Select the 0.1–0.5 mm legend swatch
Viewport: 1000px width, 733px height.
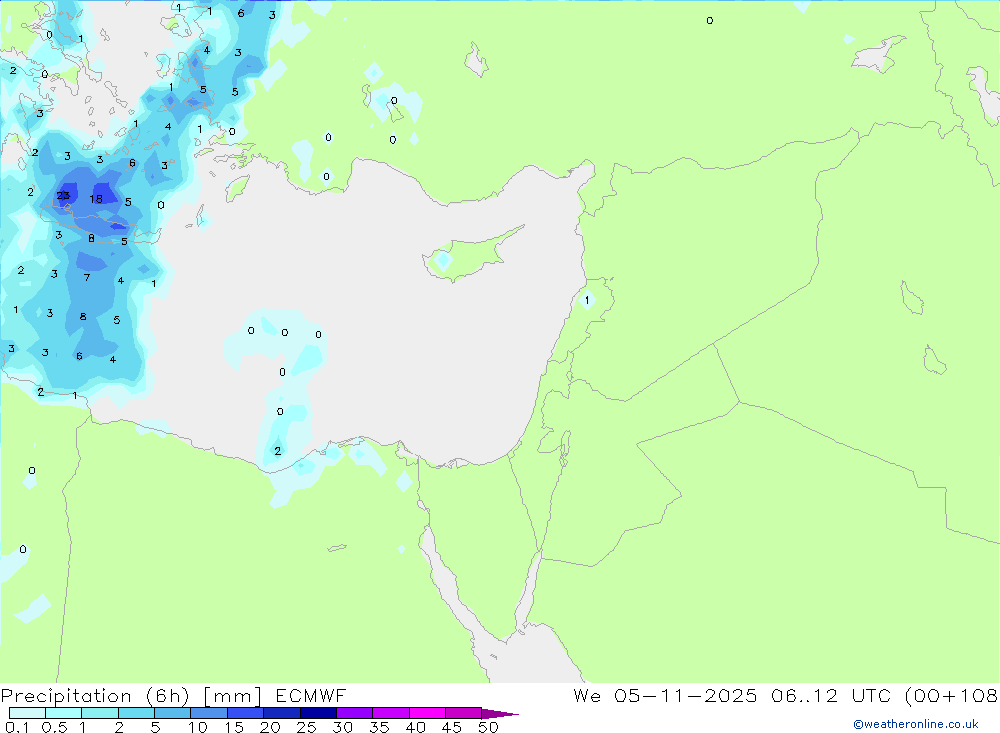click(27, 713)
